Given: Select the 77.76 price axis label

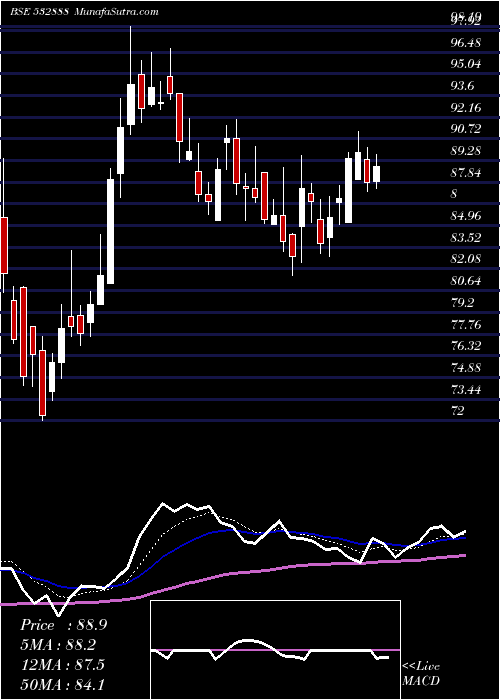Looking at the screenshot, I should tap(466, 324).
